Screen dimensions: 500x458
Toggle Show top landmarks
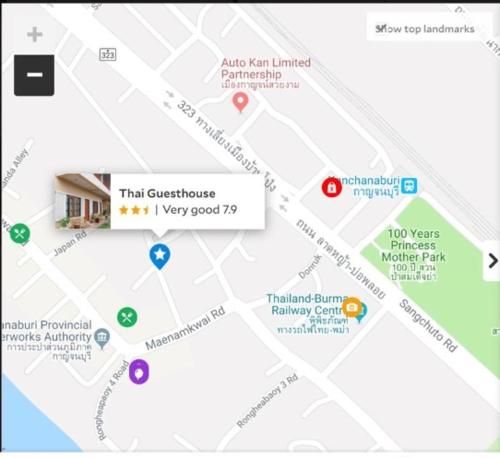425,29
